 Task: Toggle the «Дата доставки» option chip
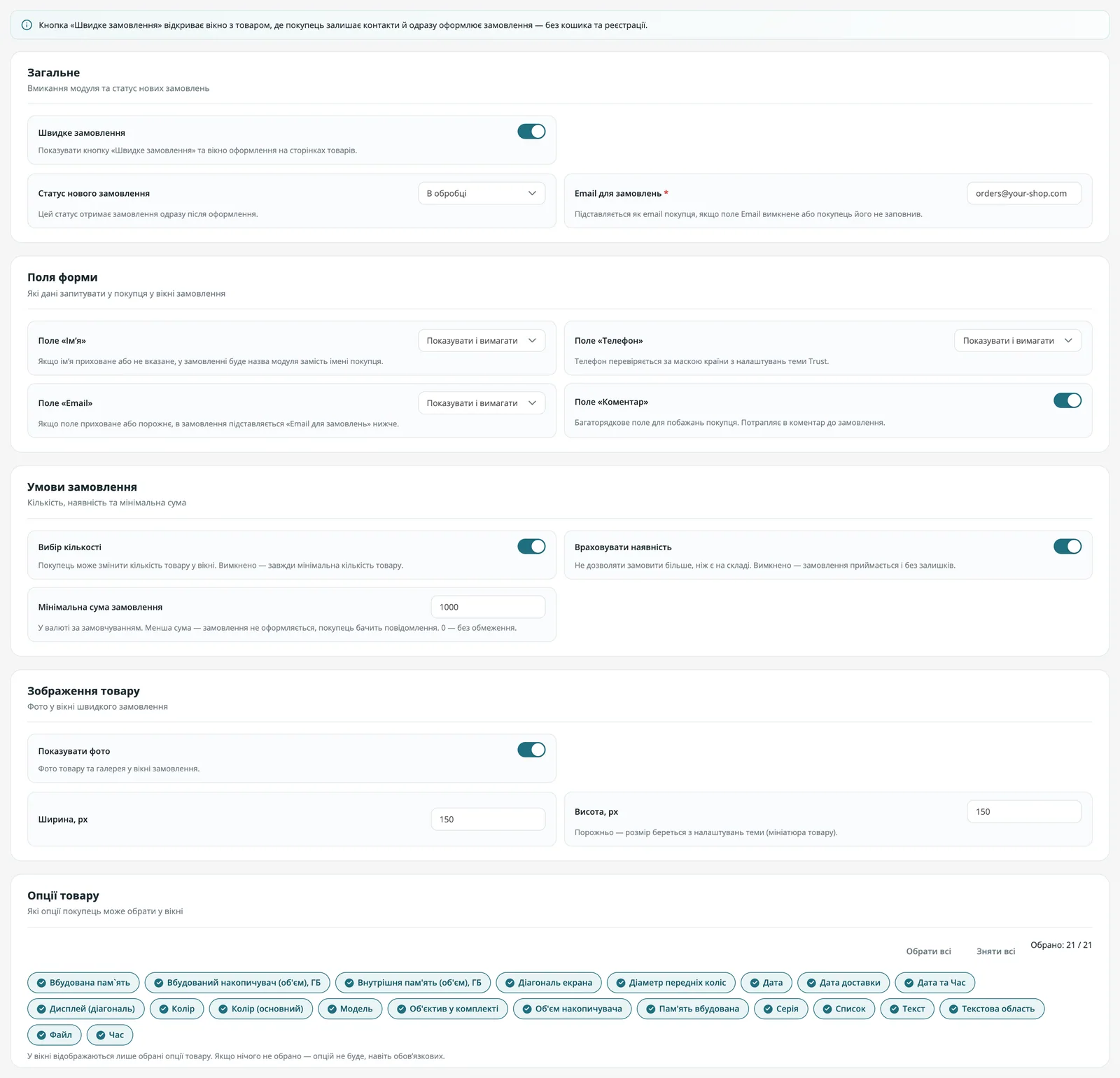pyautogui.click(x=843, y=983)
